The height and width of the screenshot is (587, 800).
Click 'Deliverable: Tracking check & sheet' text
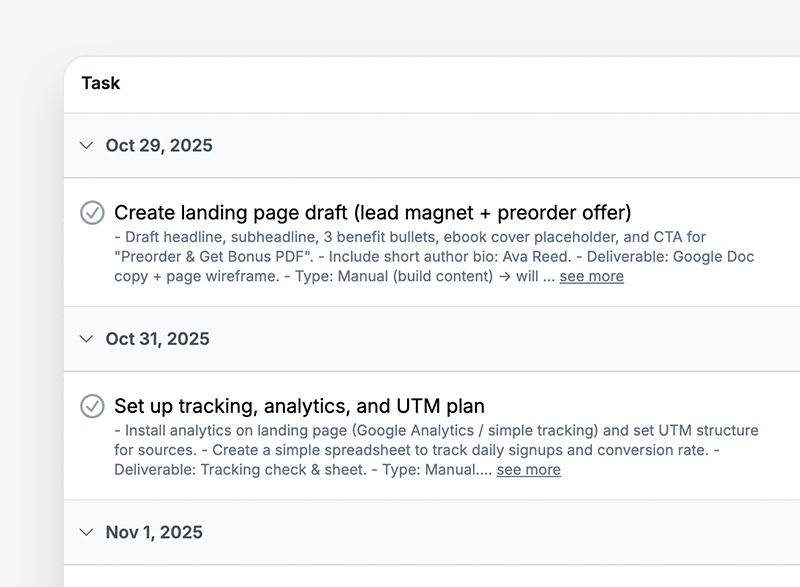237,470
